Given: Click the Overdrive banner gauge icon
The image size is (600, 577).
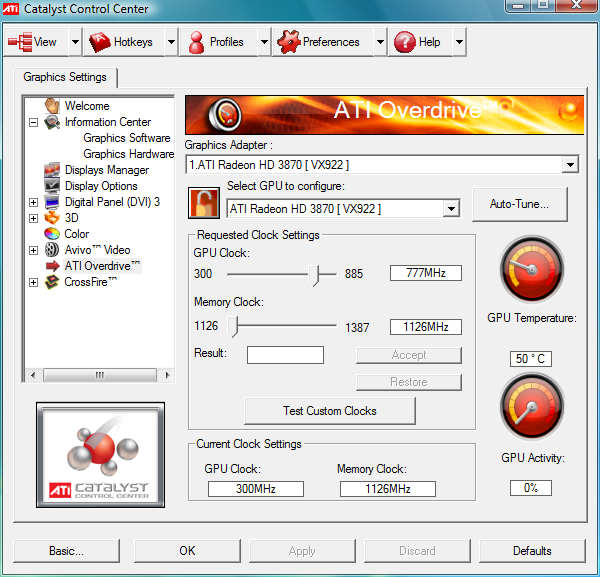Looking at the screenshot, I should click(225, 114).
